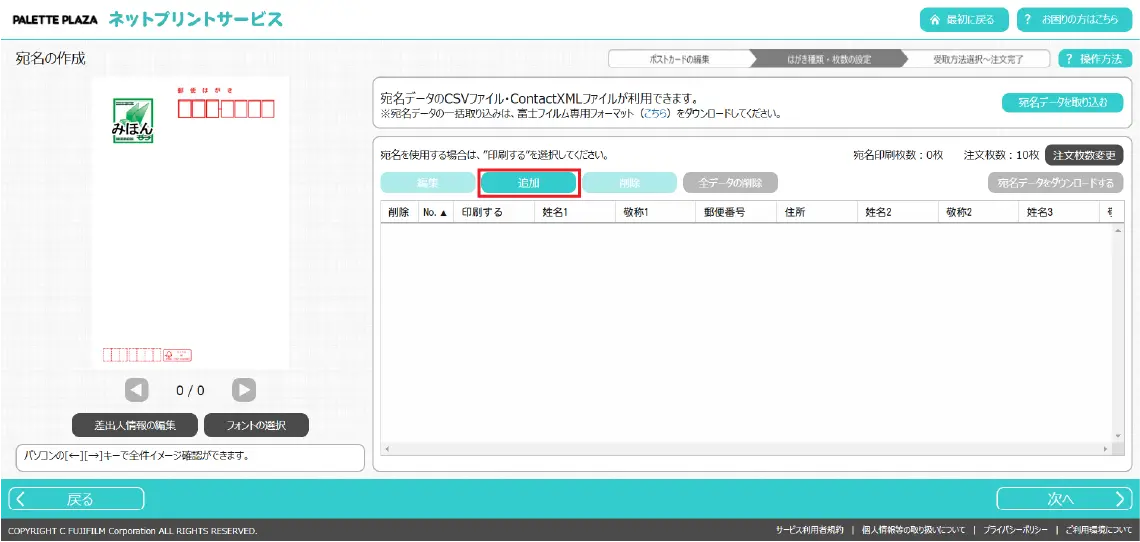Click the 郵便番号 column header
Viewport: 1140px width, 542px height.
tap(724, 212)
